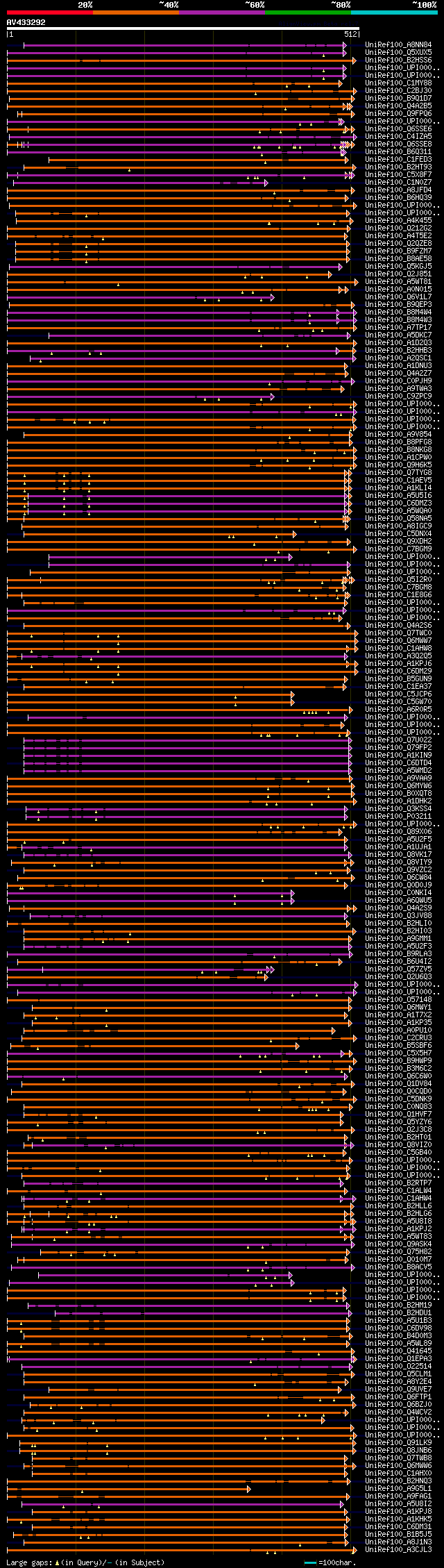444x1568 pixels.
Task: Open hit UniRef100_C2BJ30
Action: [x=398, y=90]
